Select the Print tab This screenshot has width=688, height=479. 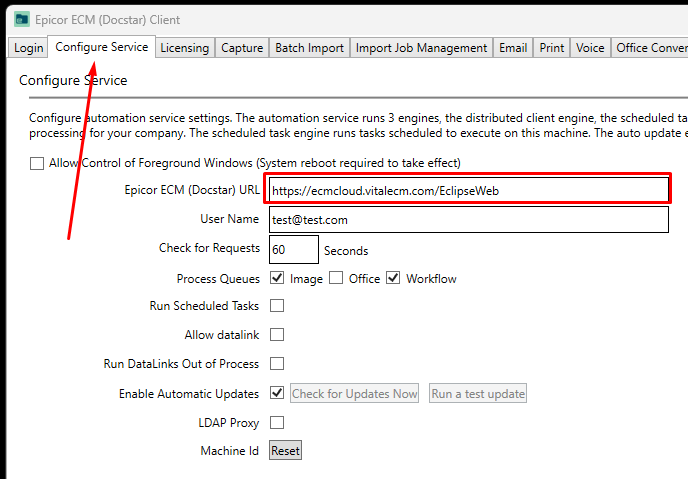coord(552,47)
